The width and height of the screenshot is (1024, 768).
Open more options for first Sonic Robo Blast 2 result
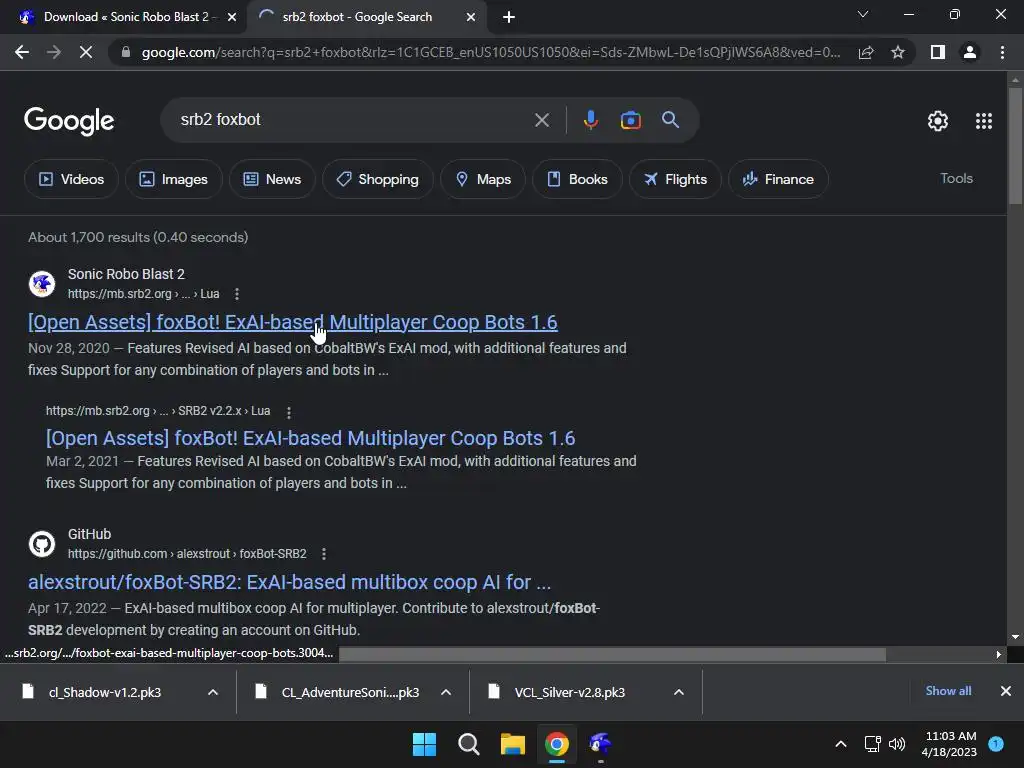(237, 294)
